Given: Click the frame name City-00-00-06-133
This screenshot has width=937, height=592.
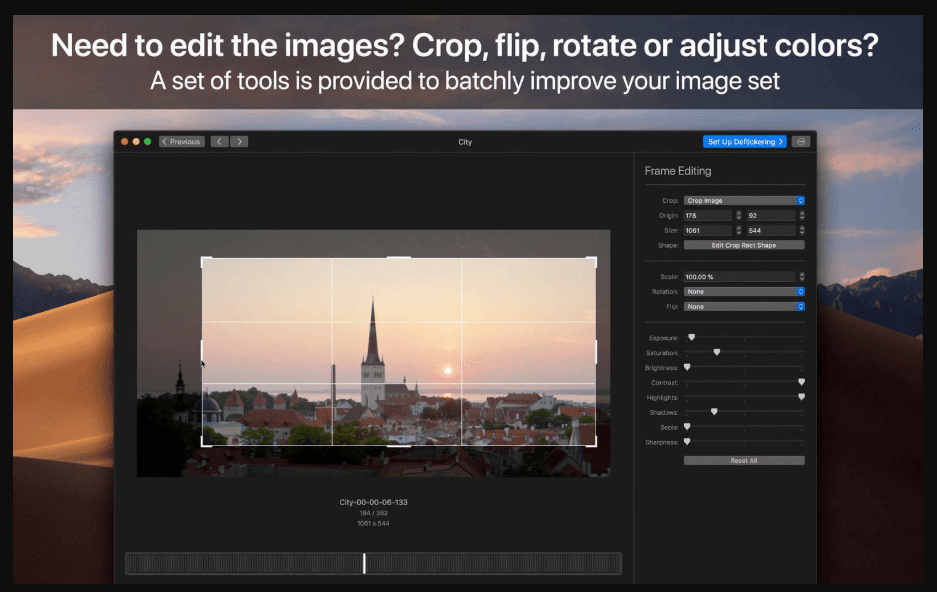Looking at the screenshot, I should tap(373, 502).
